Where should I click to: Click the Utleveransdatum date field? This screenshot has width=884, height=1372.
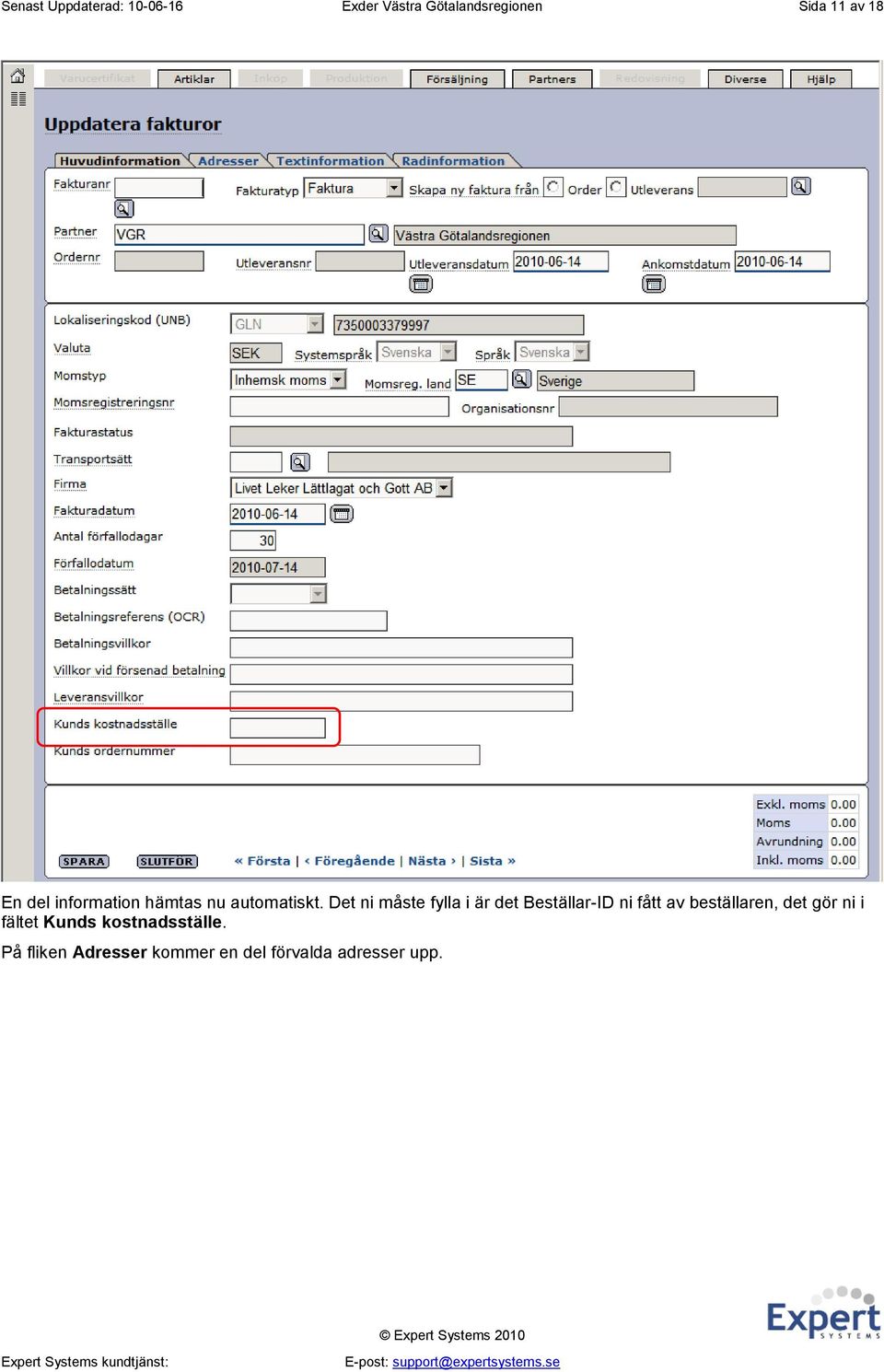coord(561,262)
